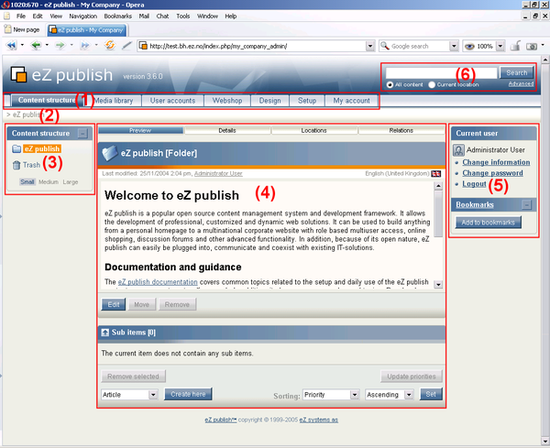Open the address bar dropdown
550x448 pixels.
coord(370,46)
